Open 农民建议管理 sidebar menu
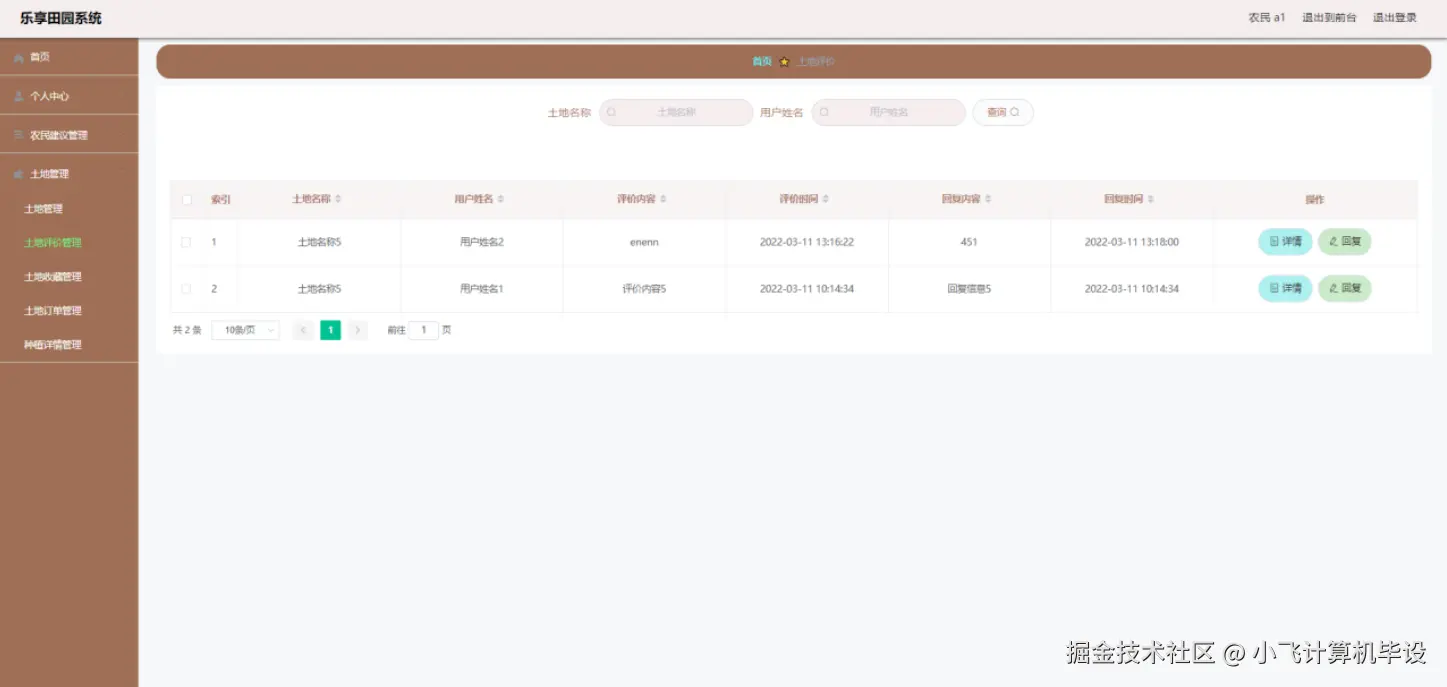 point(69,135)
